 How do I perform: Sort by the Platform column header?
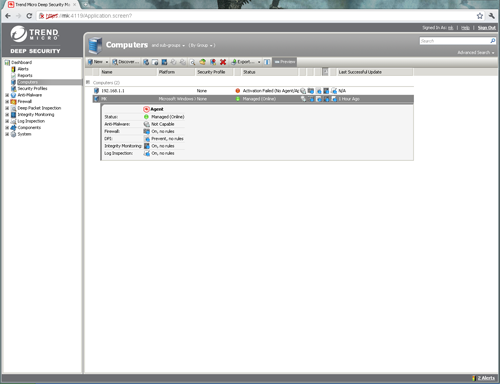(176, 72)
